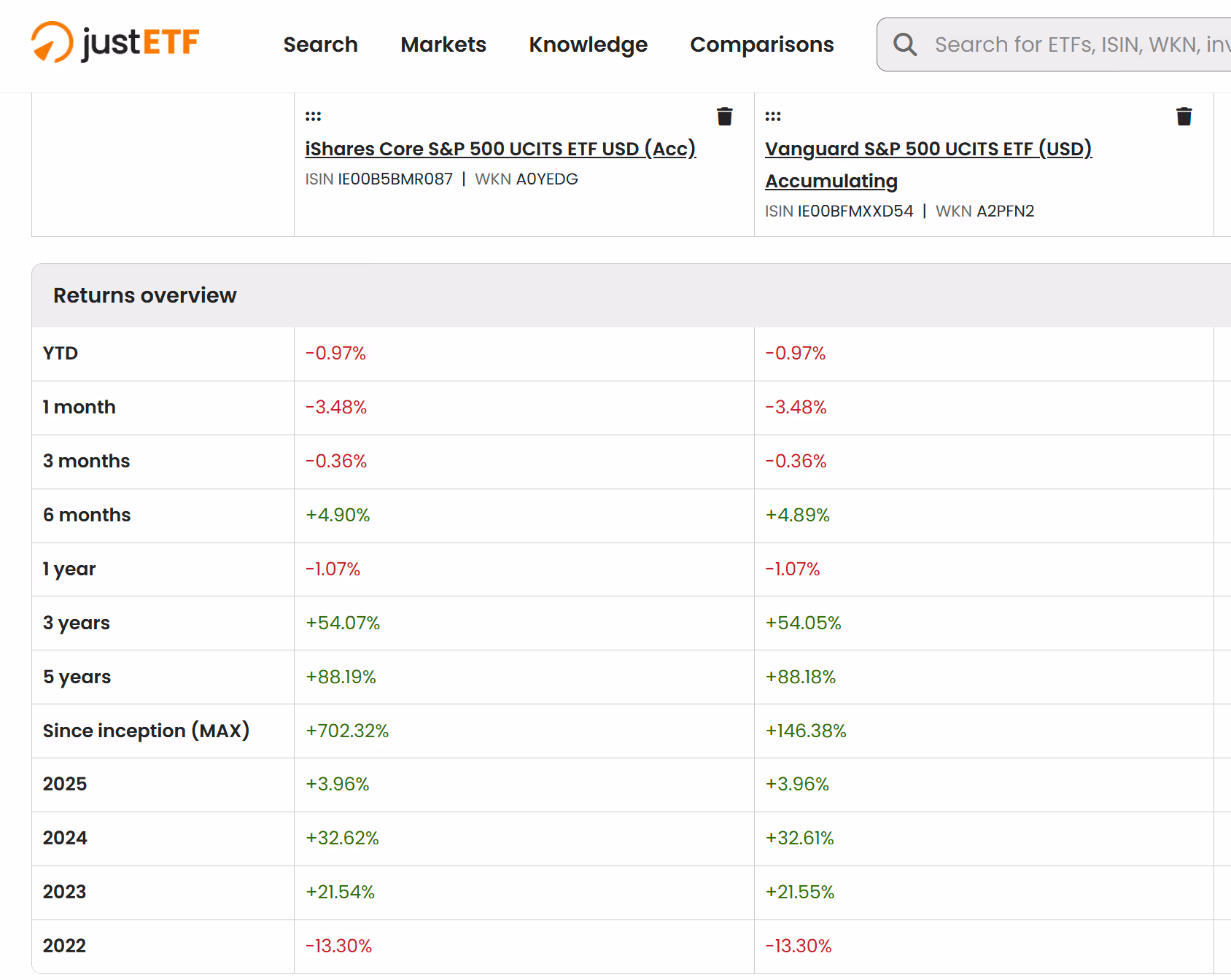Click the 1 year row label

[69, 569]
